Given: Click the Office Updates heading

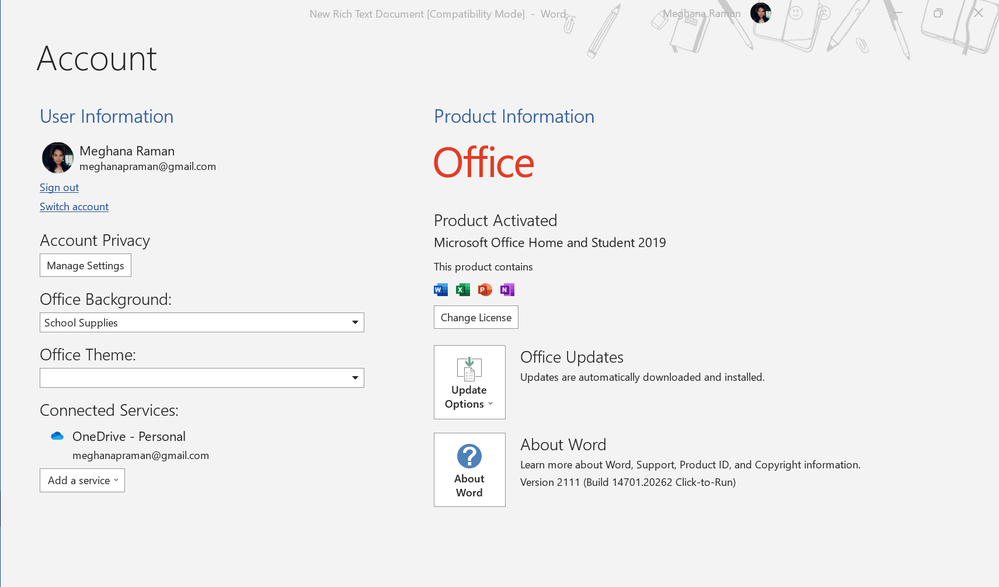Looking at the screenshot, I should point(571,358).
